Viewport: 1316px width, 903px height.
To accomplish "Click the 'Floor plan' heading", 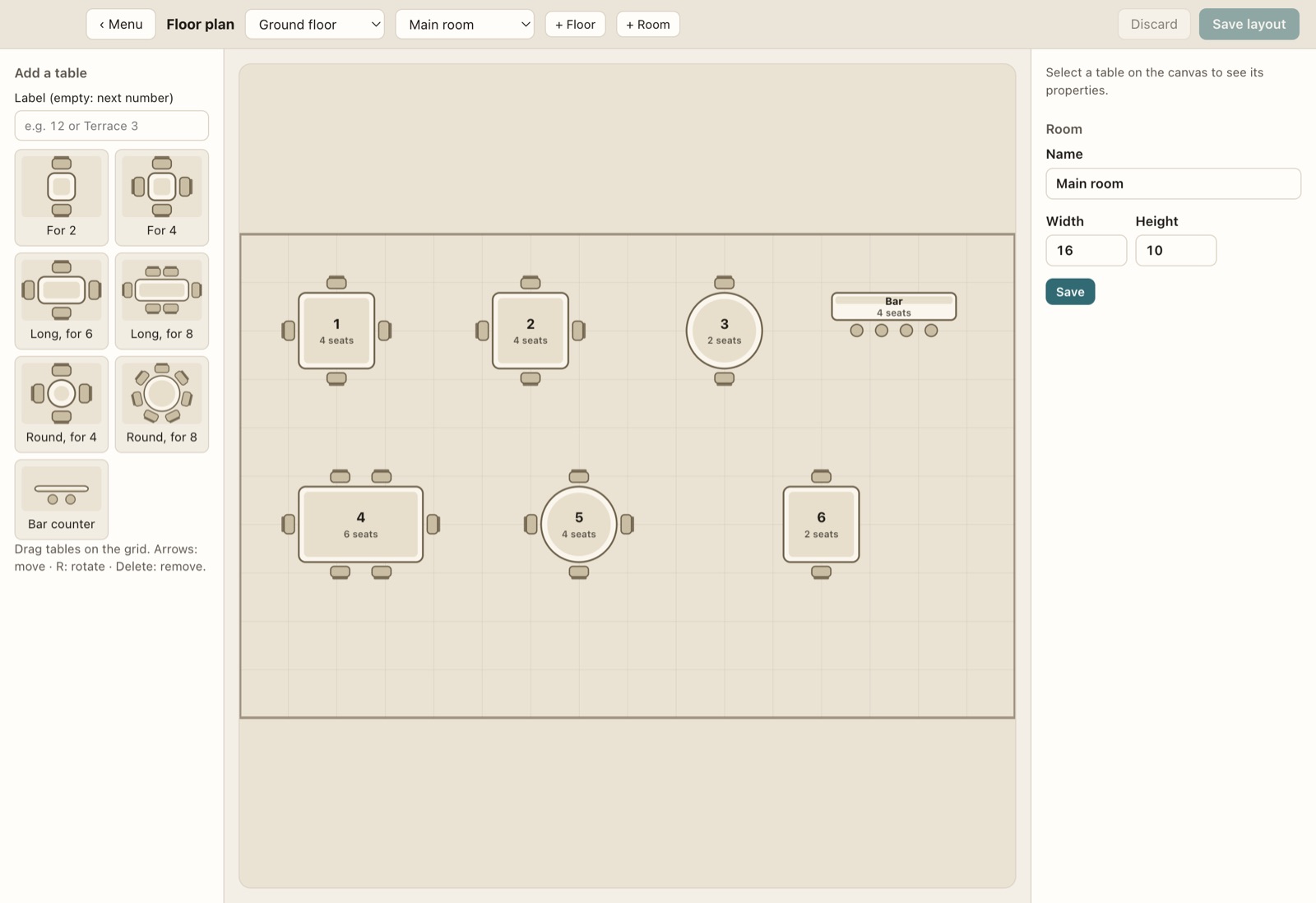I will coord(201,25).
